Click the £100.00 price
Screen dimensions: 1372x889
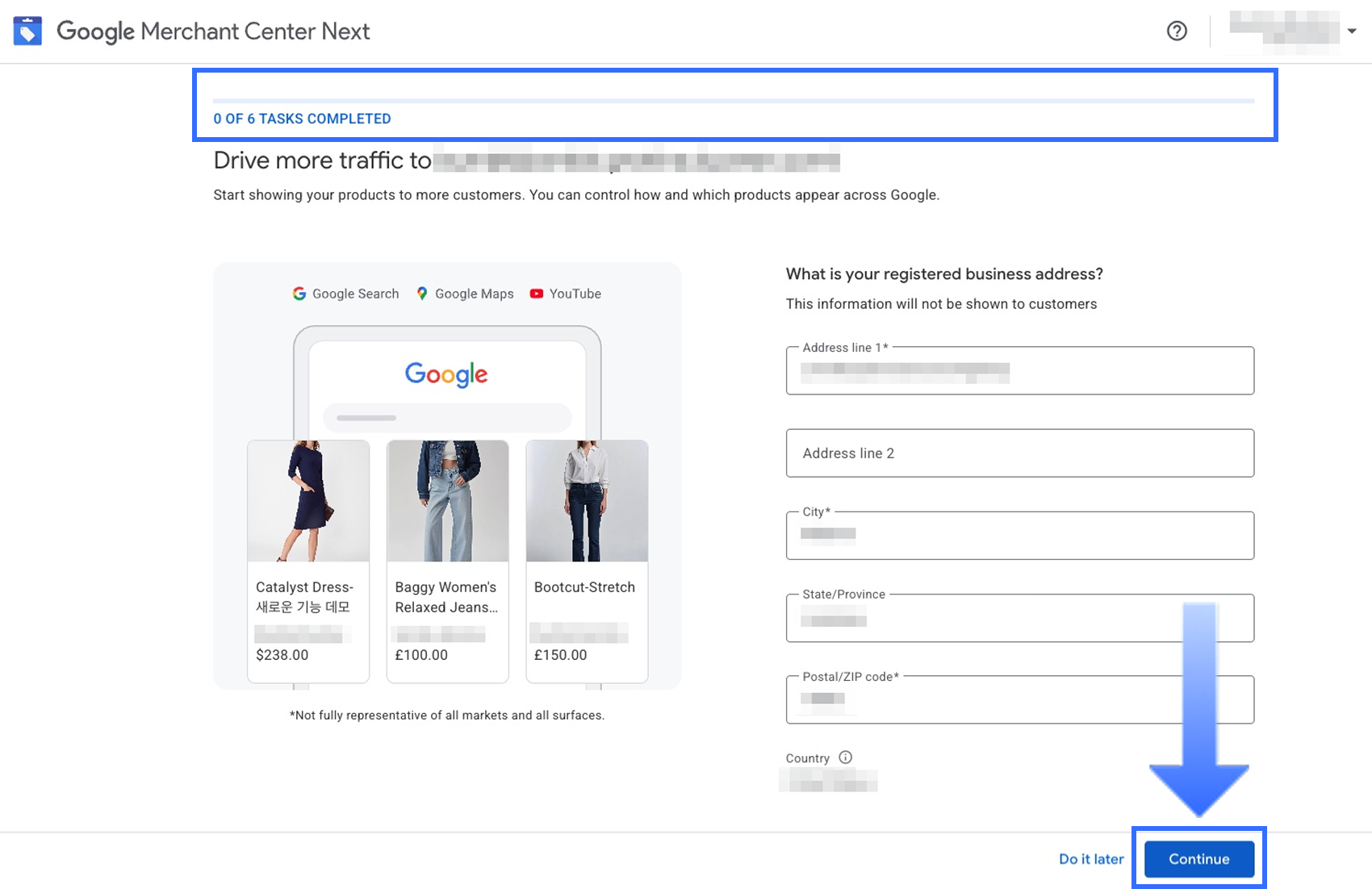pos(421,655)
